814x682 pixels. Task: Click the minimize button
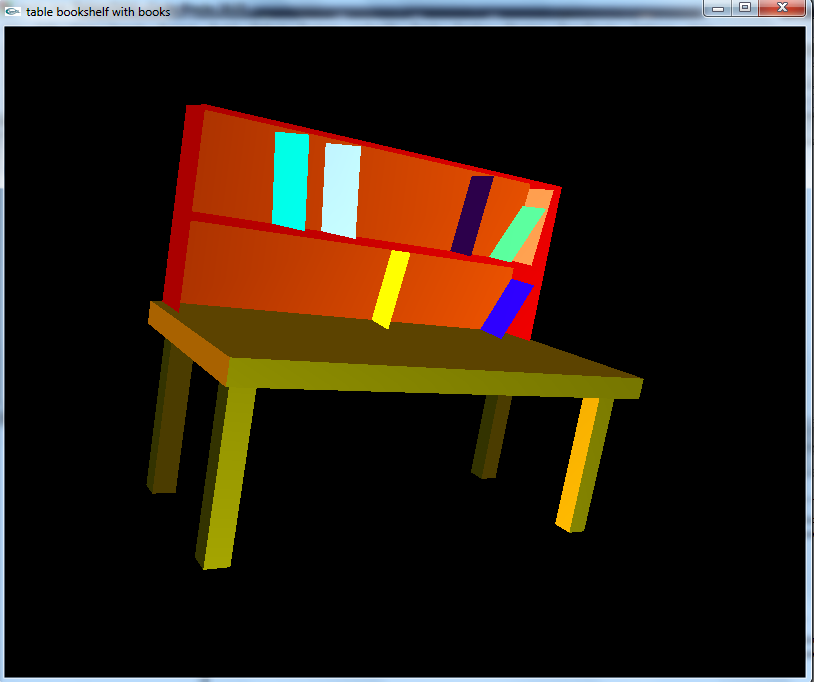[x=716, y=8]
